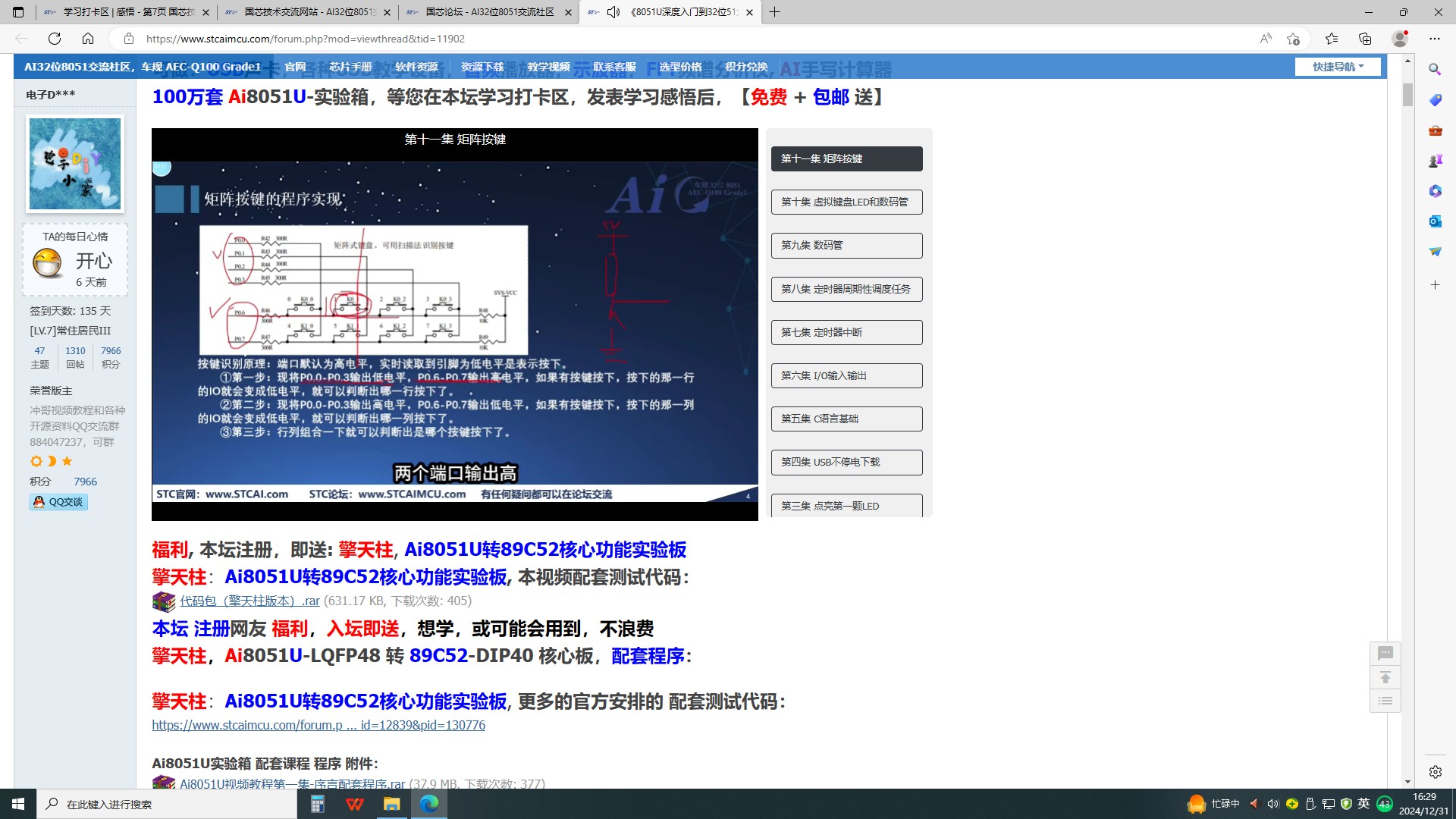Switch to 学习打卡区 browser tab
Viewport: 1456px width, 819px height.
[x=127, y=12]
